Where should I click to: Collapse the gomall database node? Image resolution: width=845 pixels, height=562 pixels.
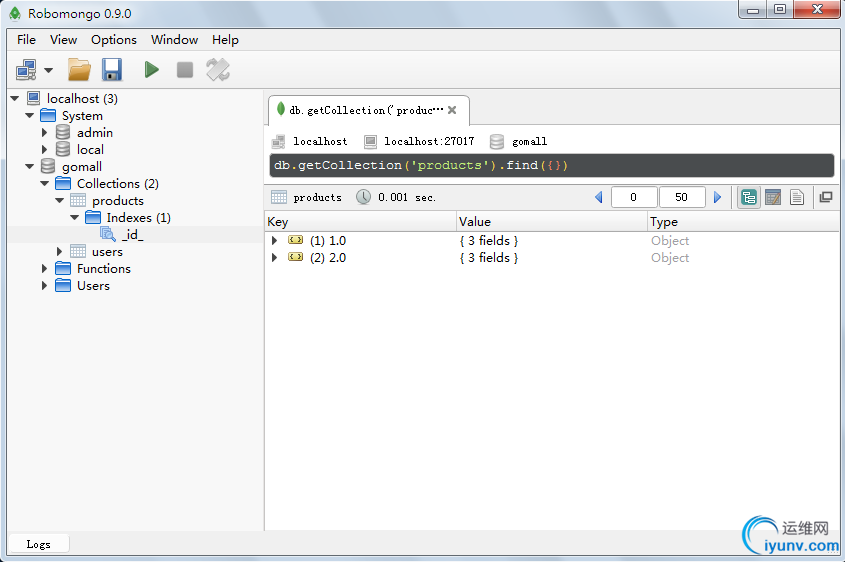(x=30, y=166)
